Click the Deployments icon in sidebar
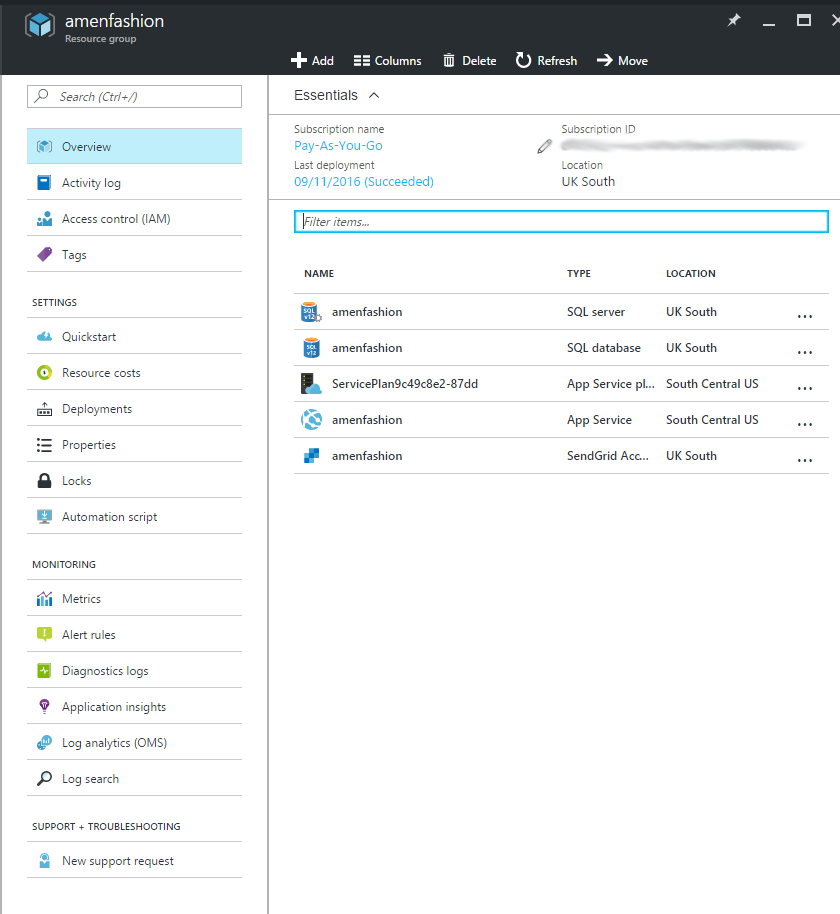Screen dimensions: 840x914 pos(44,409)
